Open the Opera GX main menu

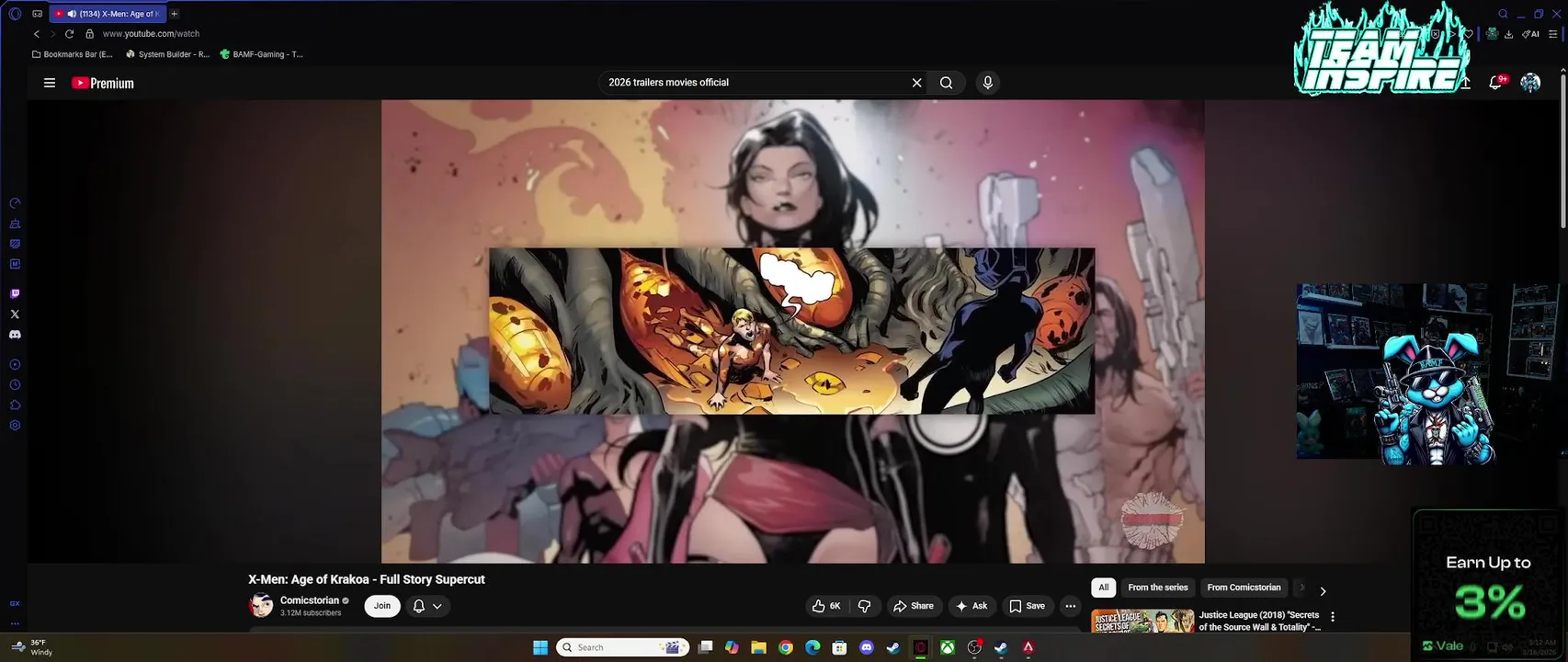pyautogui.click(x=15, y=14)
